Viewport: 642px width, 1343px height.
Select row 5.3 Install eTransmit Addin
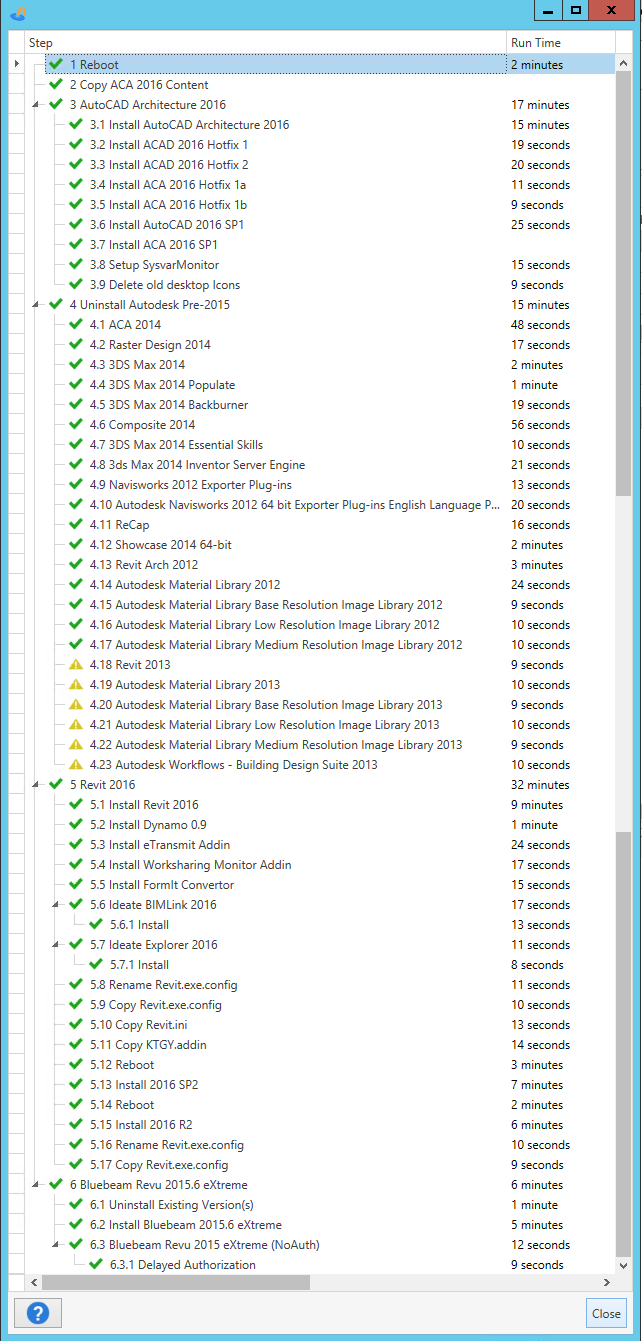coord(320,845)
